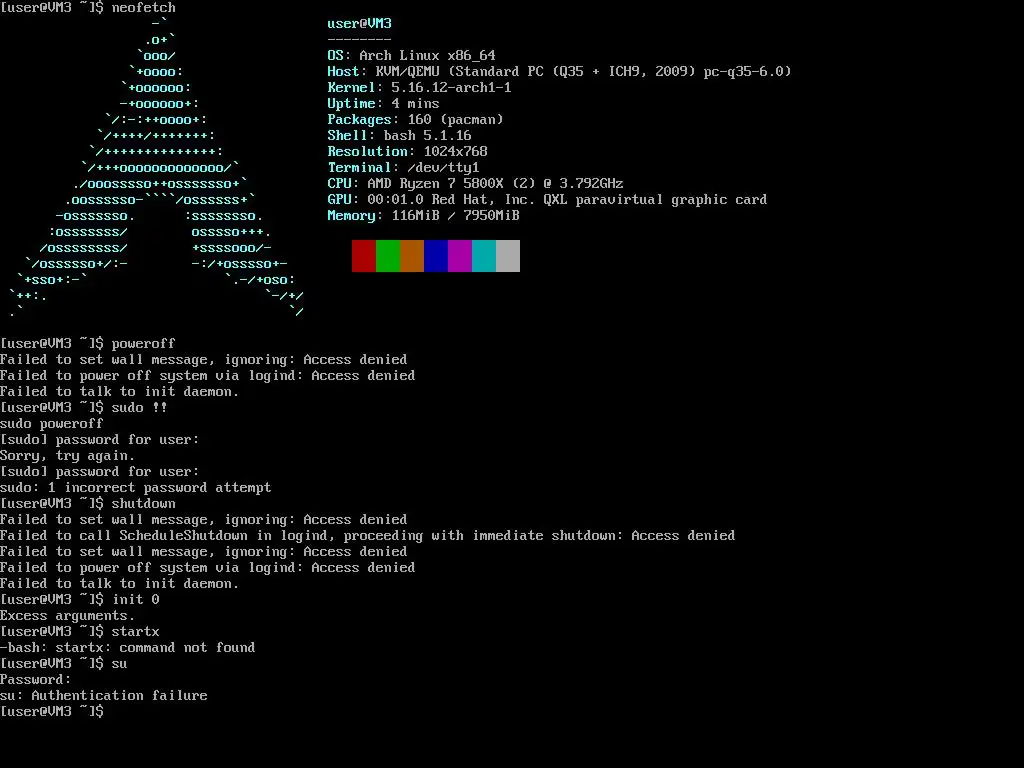The width and height of the screenshot is (1024, 768).
Task: Click the red color block
Action: (x=364, y=255)
